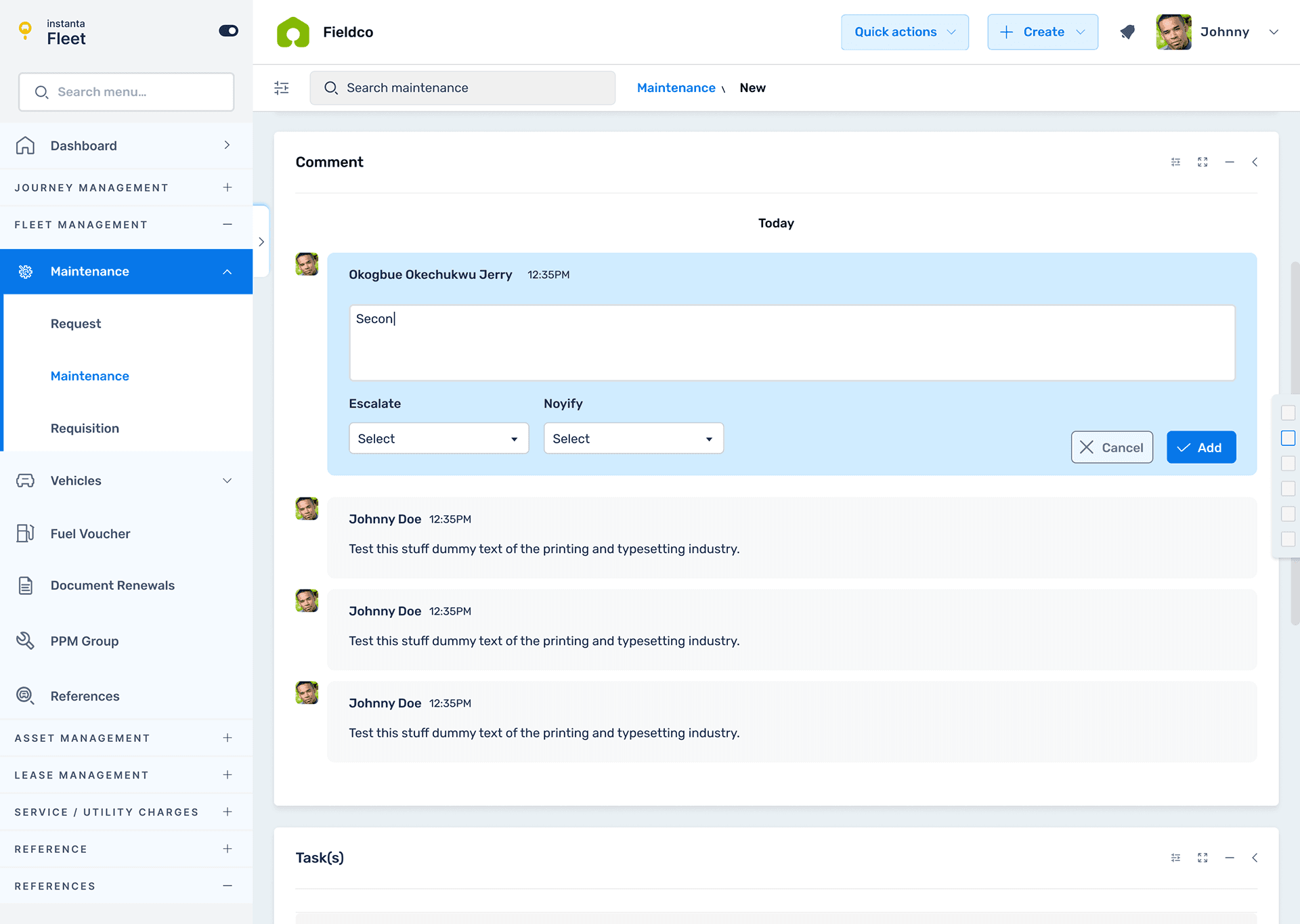This screenshot has width=1300, height=924.
Task: Expand the Quick actions dropdown
Action: pos(905,32)
